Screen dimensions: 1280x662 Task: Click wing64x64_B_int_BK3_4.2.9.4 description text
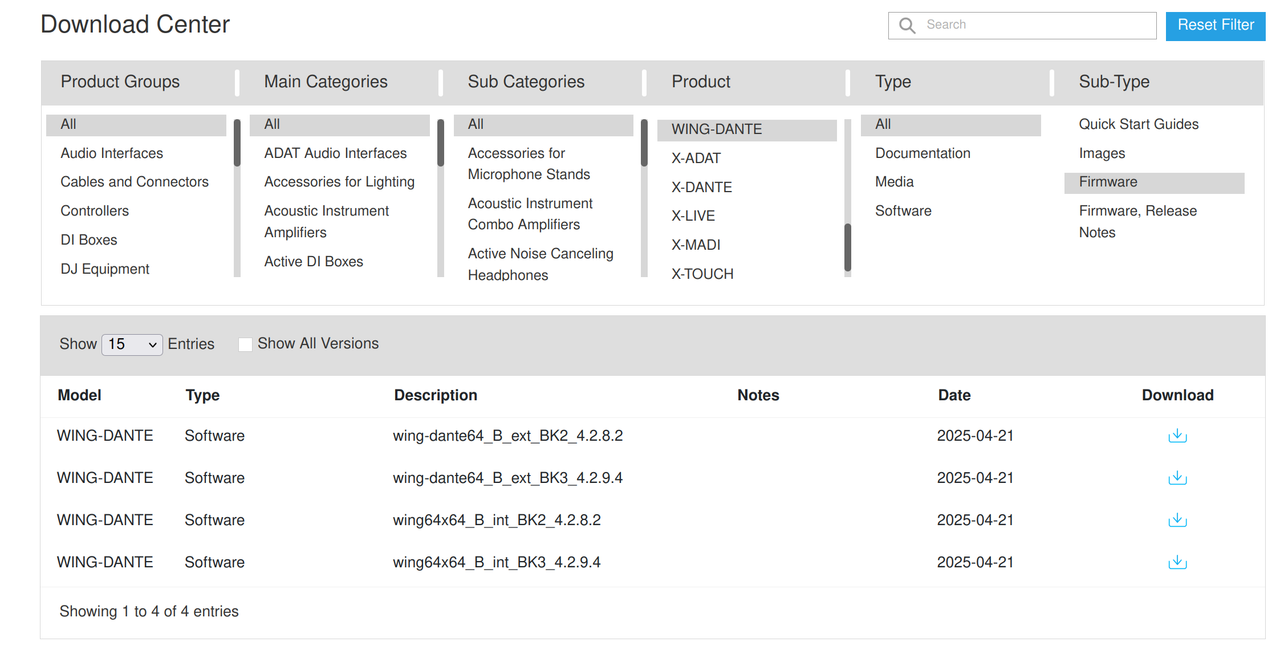497,562
